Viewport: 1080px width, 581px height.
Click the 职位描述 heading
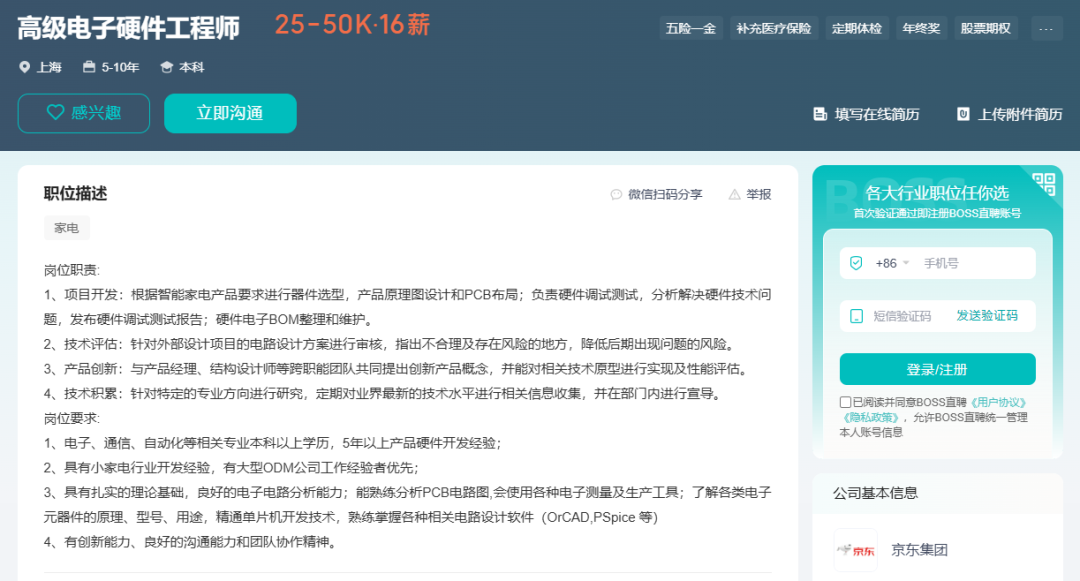coord(76,194)
